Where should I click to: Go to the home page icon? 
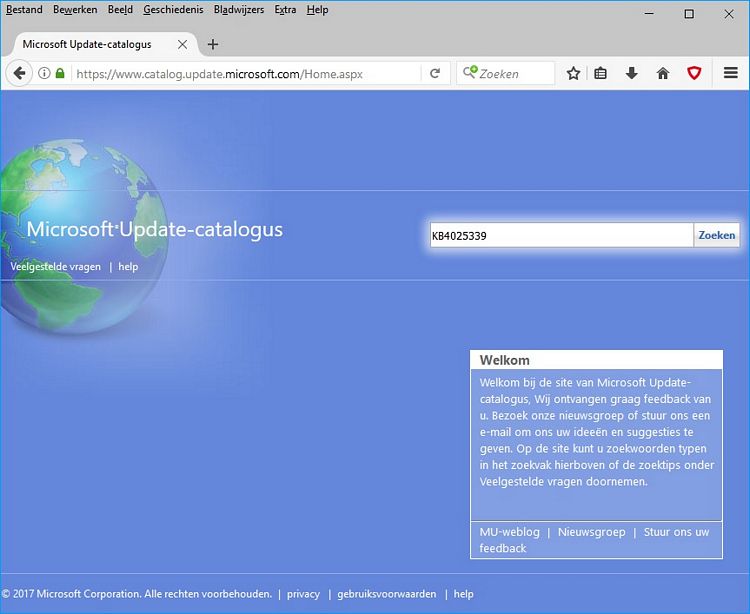click(x=662, y=73)
